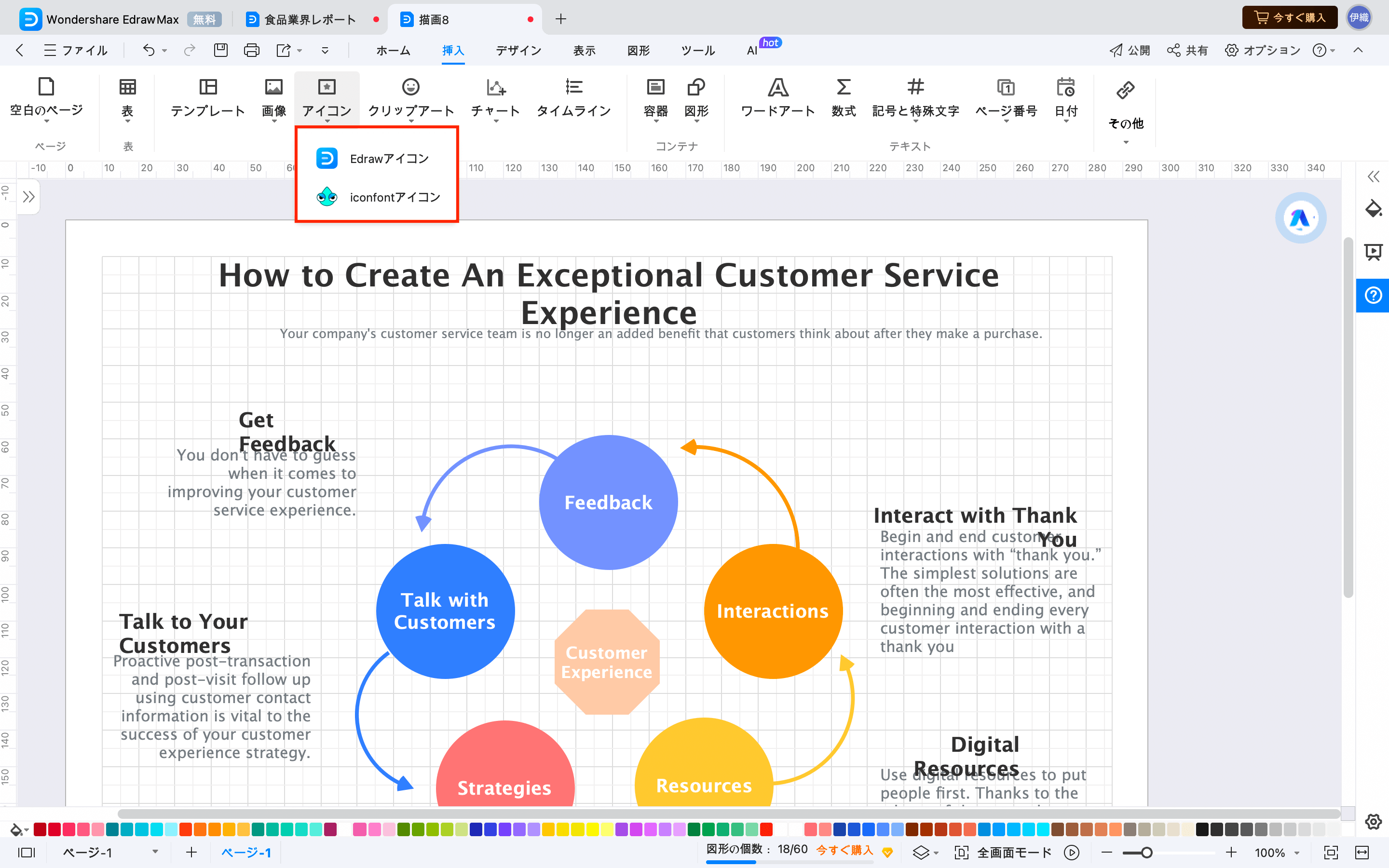Viewport: 1389px width, 868px height.
Task: Collapse the right sidebar panel chevron
Action: (1373, 176)
